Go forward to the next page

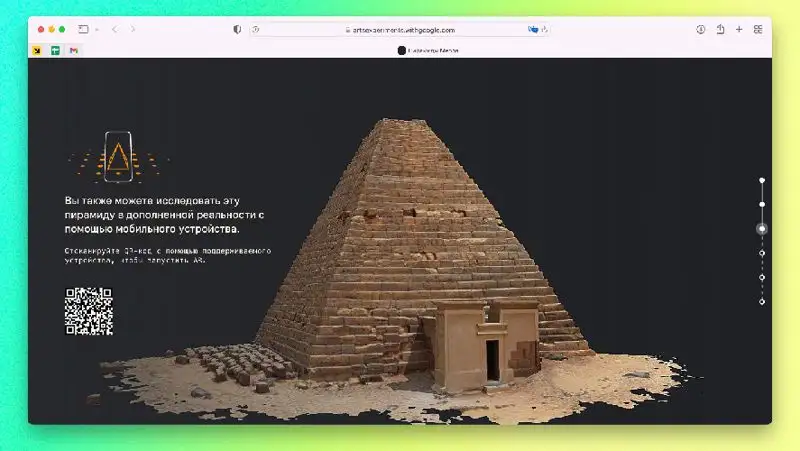pyautogui.click(x=133, y=30)
